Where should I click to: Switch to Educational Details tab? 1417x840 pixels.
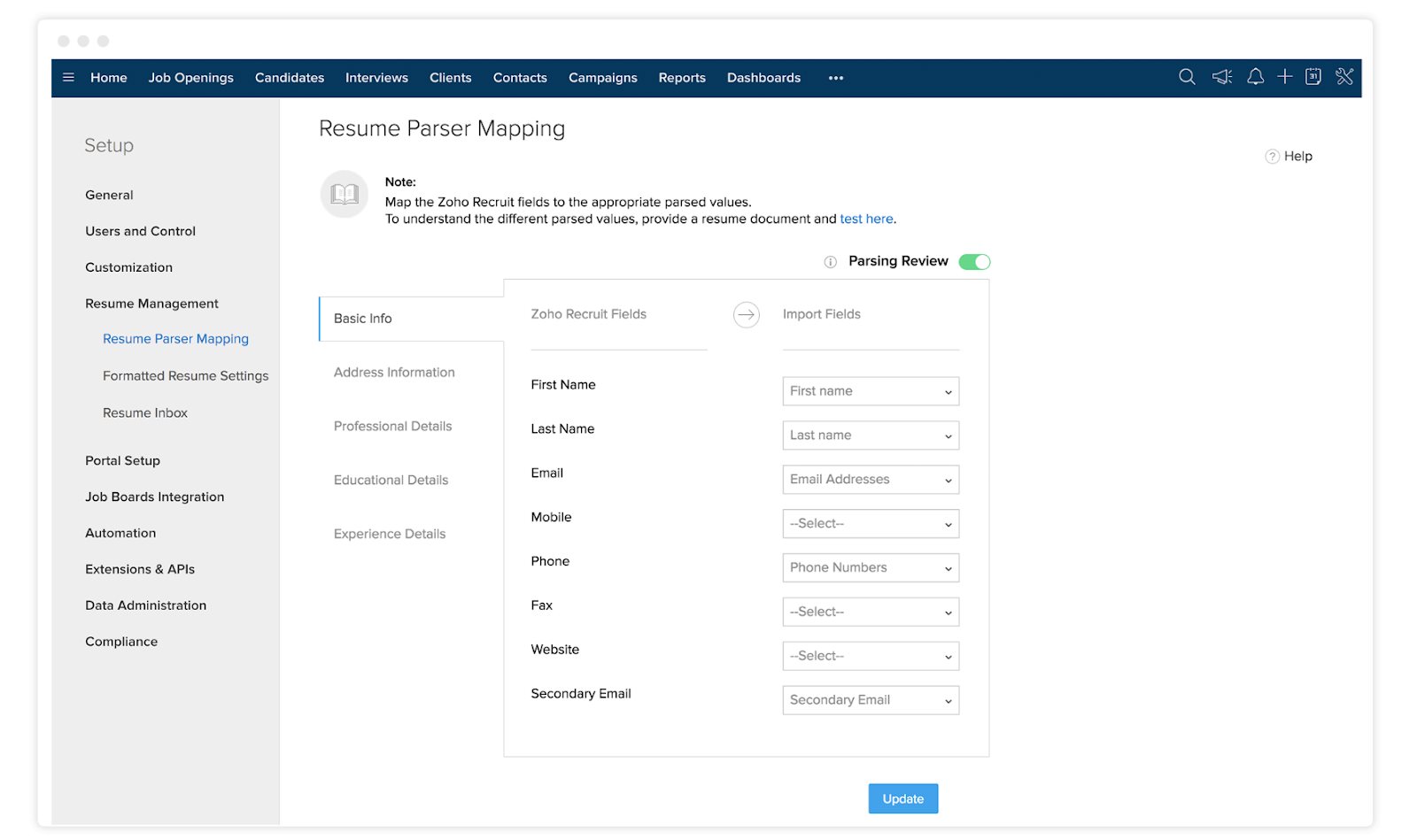[x=391, y=481]
